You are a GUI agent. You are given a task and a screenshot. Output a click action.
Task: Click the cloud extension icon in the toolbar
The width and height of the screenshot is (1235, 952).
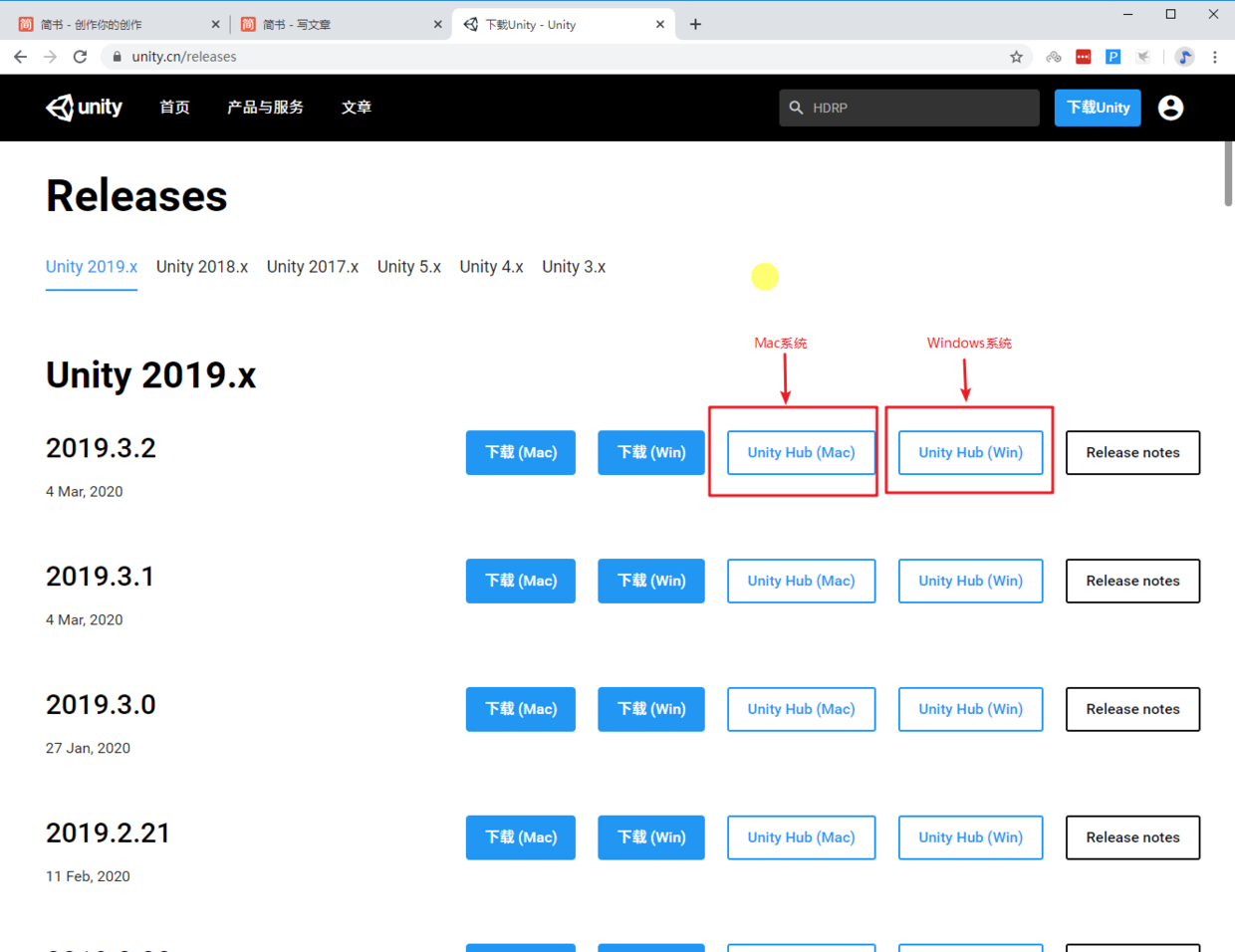point(1054,57)
